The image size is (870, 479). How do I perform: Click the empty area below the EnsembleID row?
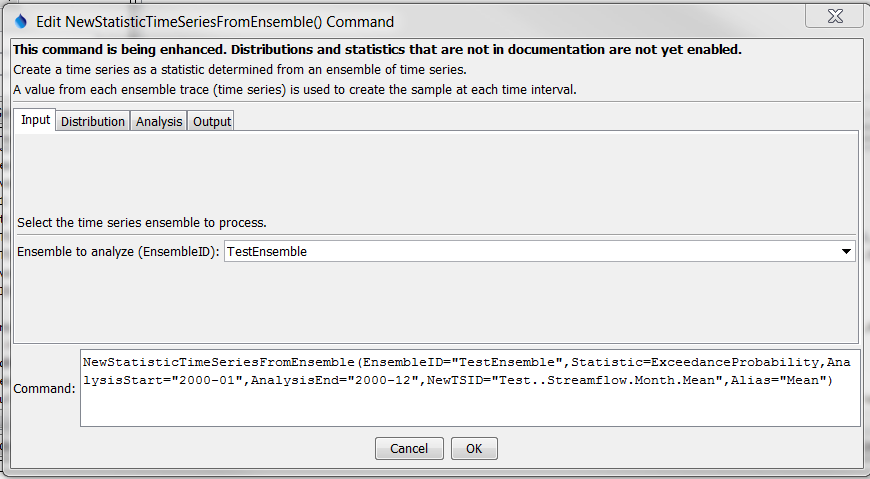coord(436,302)
